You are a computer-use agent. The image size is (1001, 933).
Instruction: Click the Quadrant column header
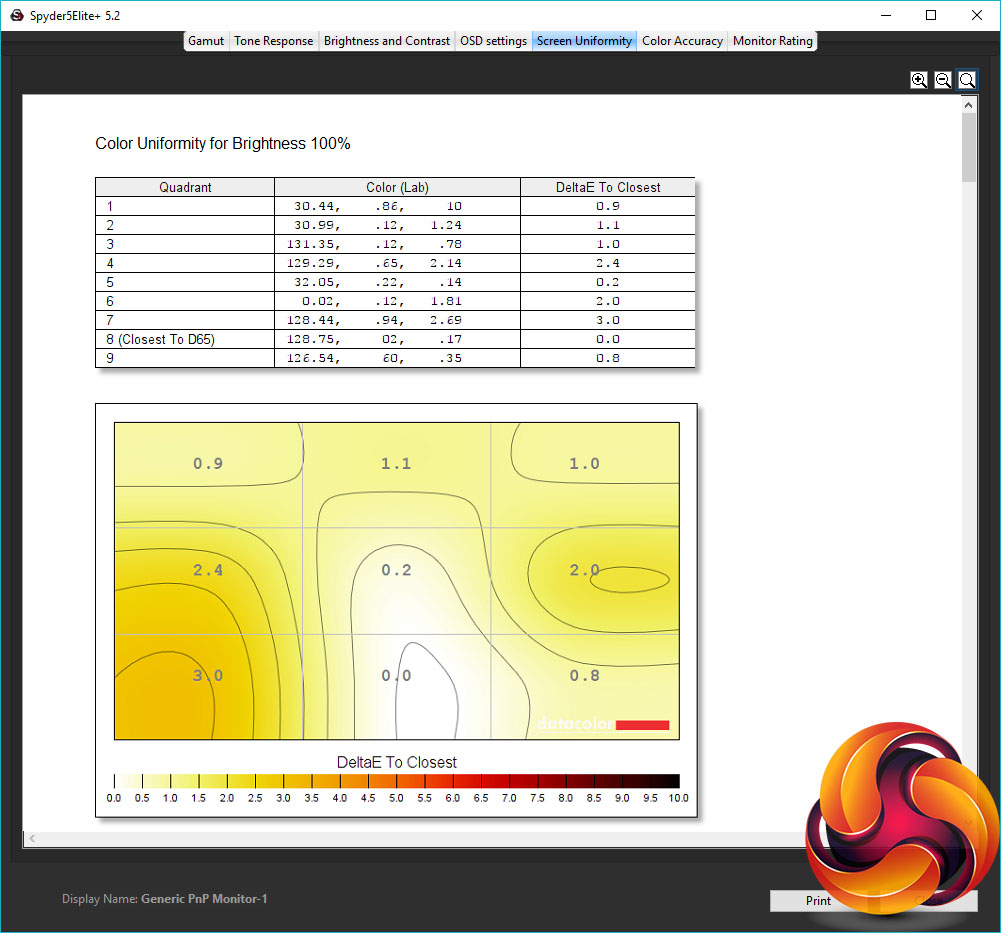tap(185, 187)
